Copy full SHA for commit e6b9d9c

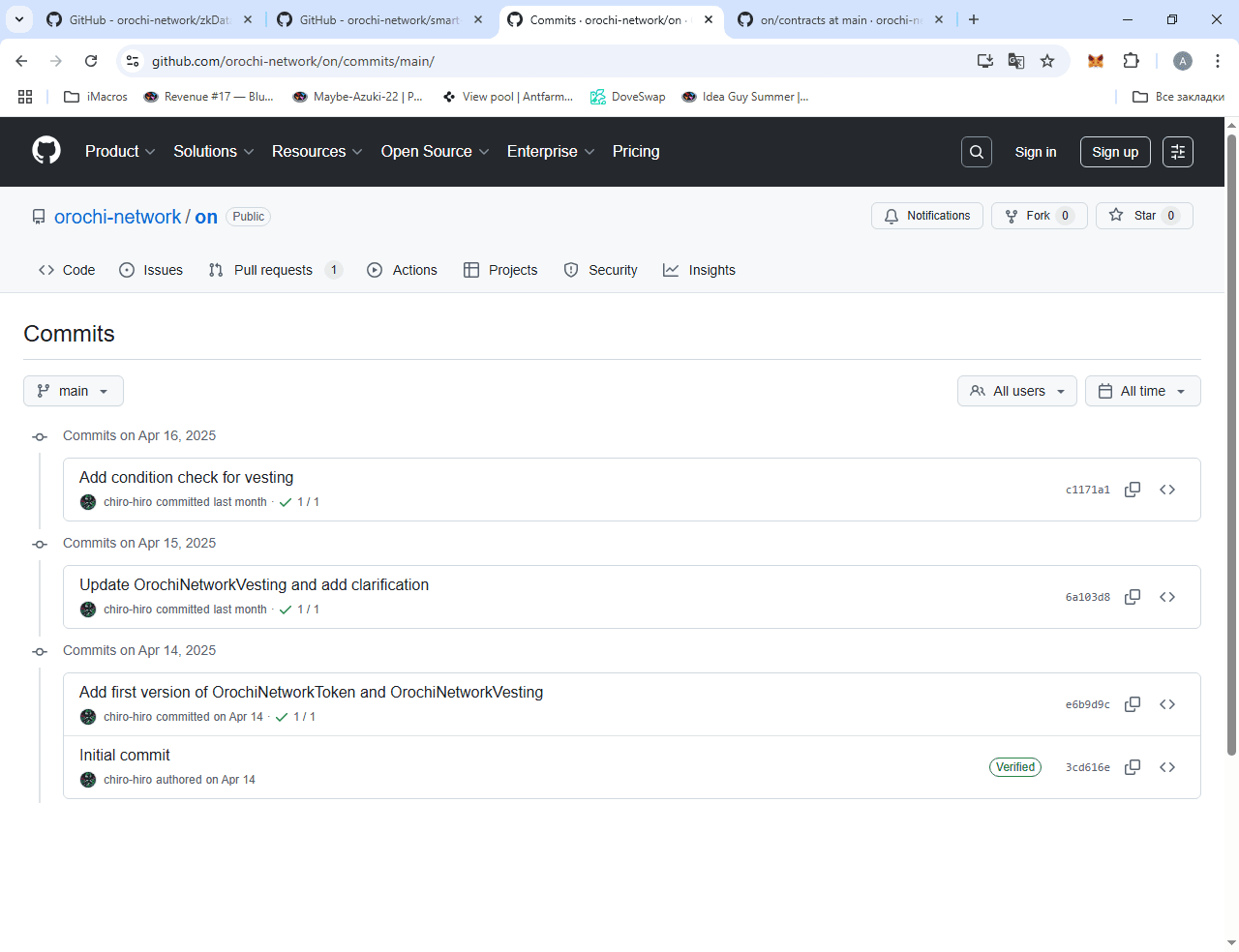coord(1133,704)
